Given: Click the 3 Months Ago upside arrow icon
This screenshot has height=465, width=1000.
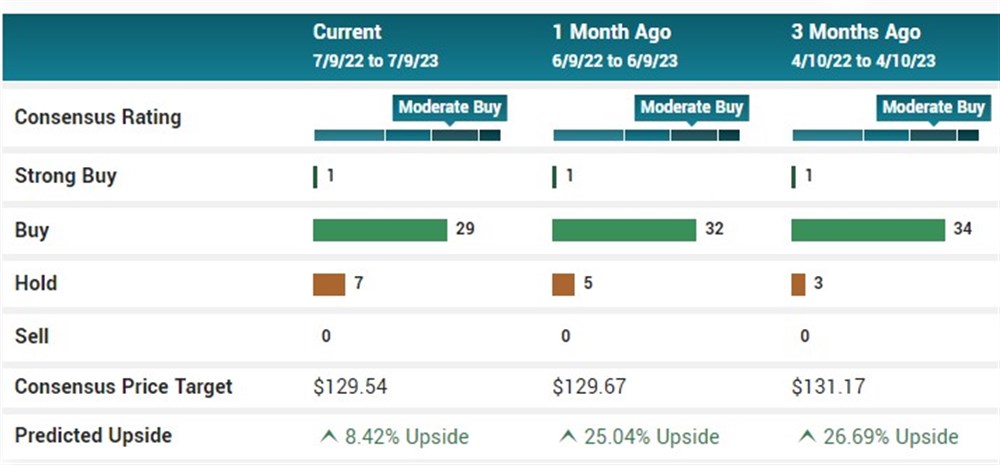Looking at the screenshot, I should pyautogui.click(x=805, y=436).
